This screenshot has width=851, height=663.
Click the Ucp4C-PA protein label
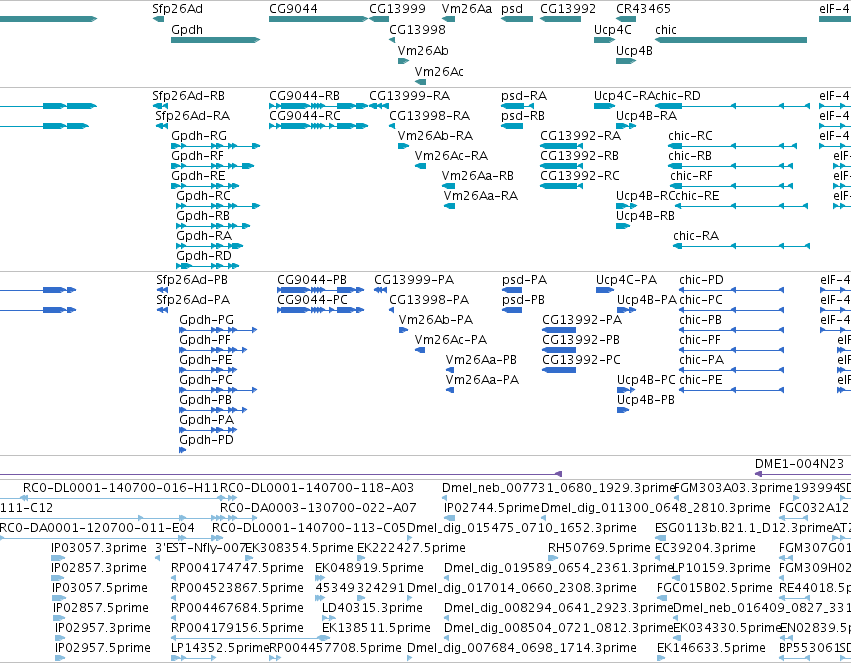click(626, 279)
